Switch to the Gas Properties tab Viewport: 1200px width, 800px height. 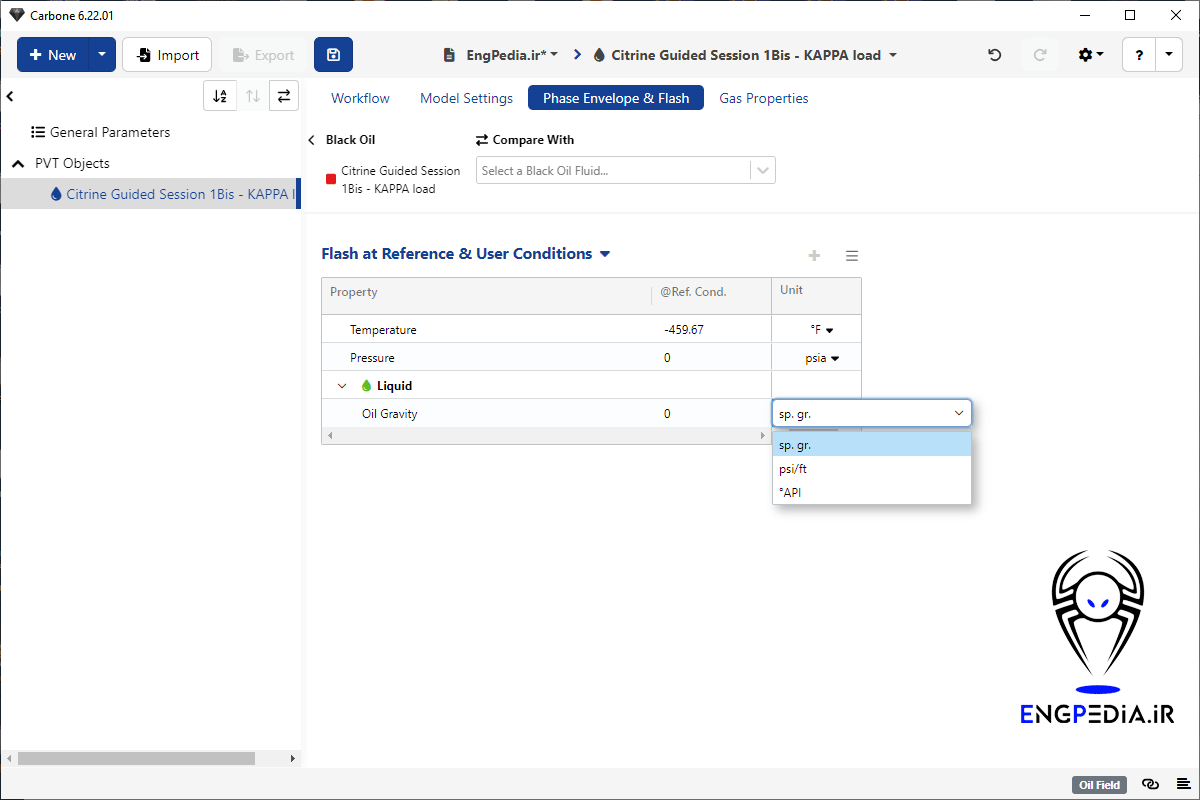pos(763,98)
